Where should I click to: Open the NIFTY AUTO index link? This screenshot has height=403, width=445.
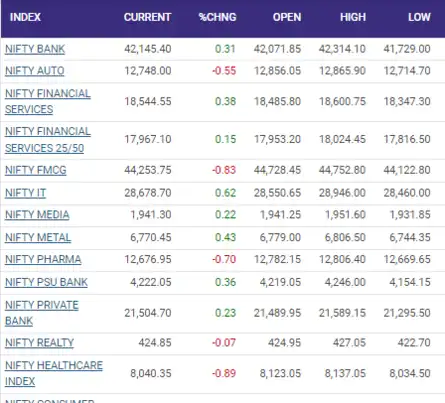coord(35,71)
